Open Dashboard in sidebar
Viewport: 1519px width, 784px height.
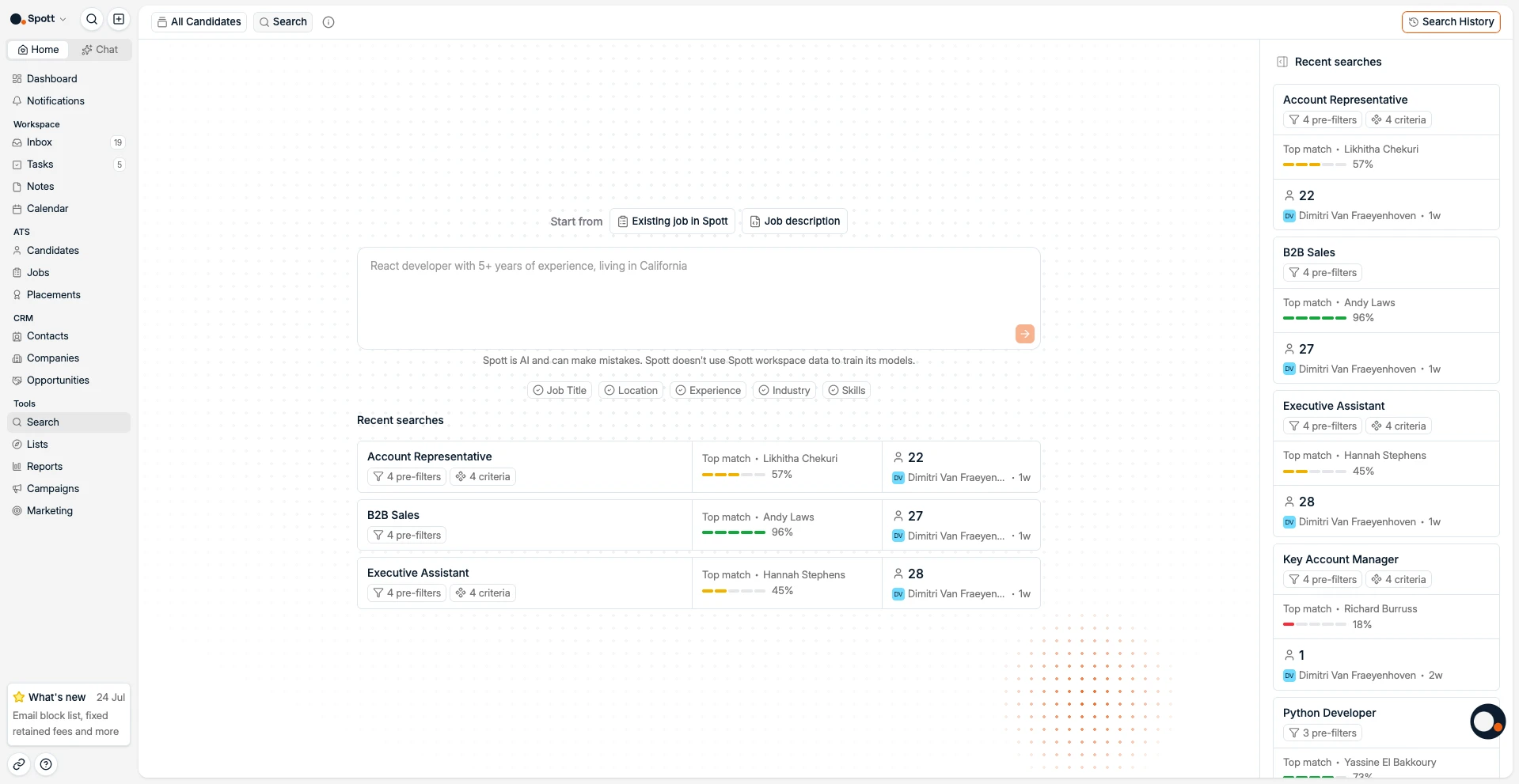point(69,79)
